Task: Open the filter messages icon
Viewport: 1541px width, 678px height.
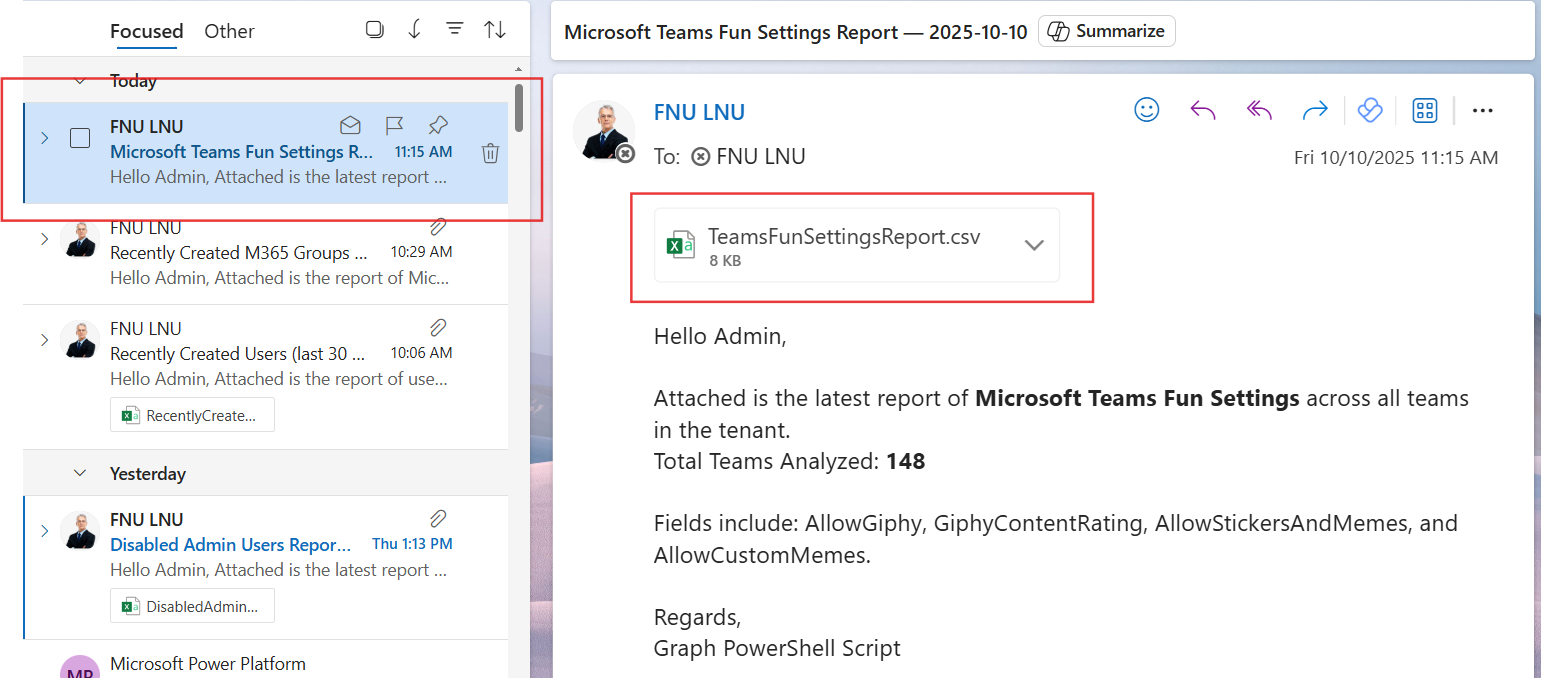Action: coord(454,30)
